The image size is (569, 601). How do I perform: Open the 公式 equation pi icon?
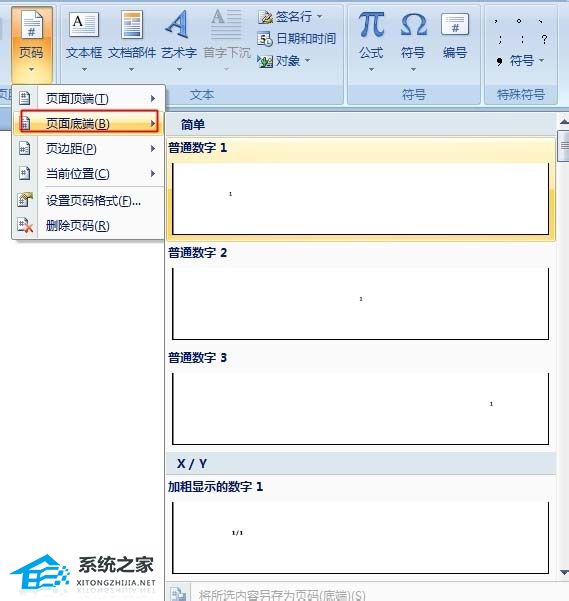point(371,25)
